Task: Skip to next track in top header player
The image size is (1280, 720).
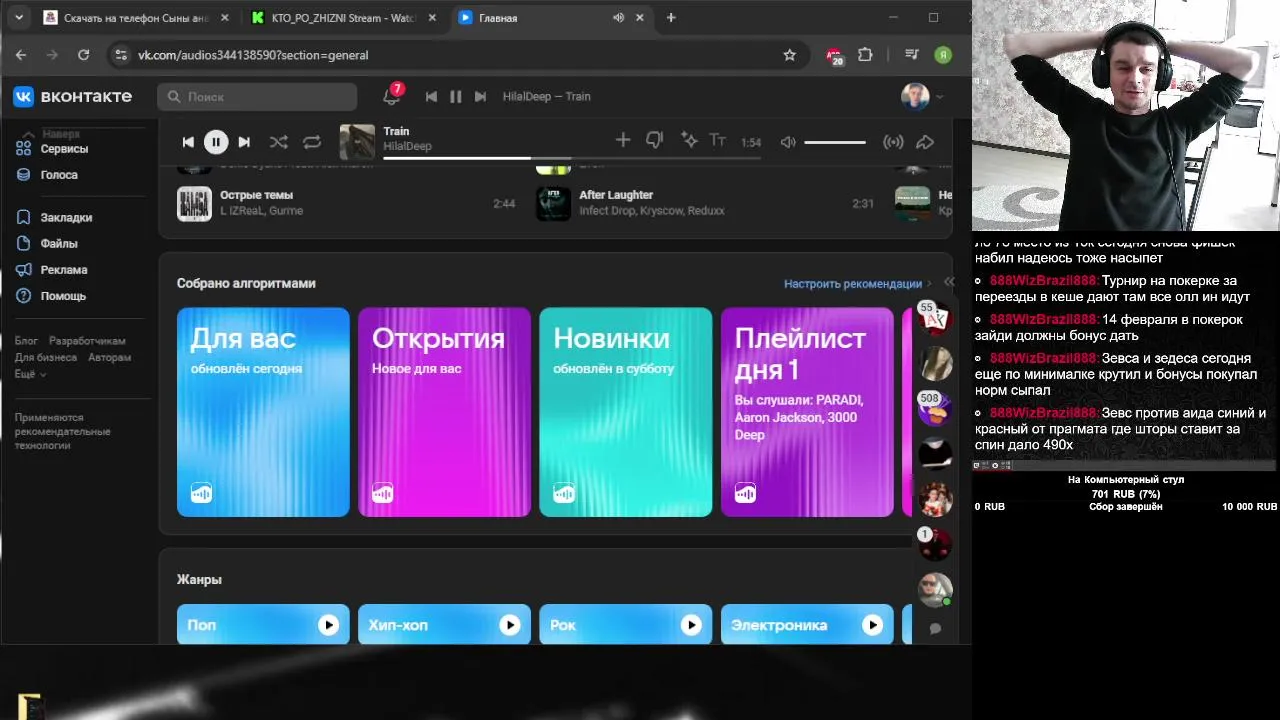Action: pos(480,97)
